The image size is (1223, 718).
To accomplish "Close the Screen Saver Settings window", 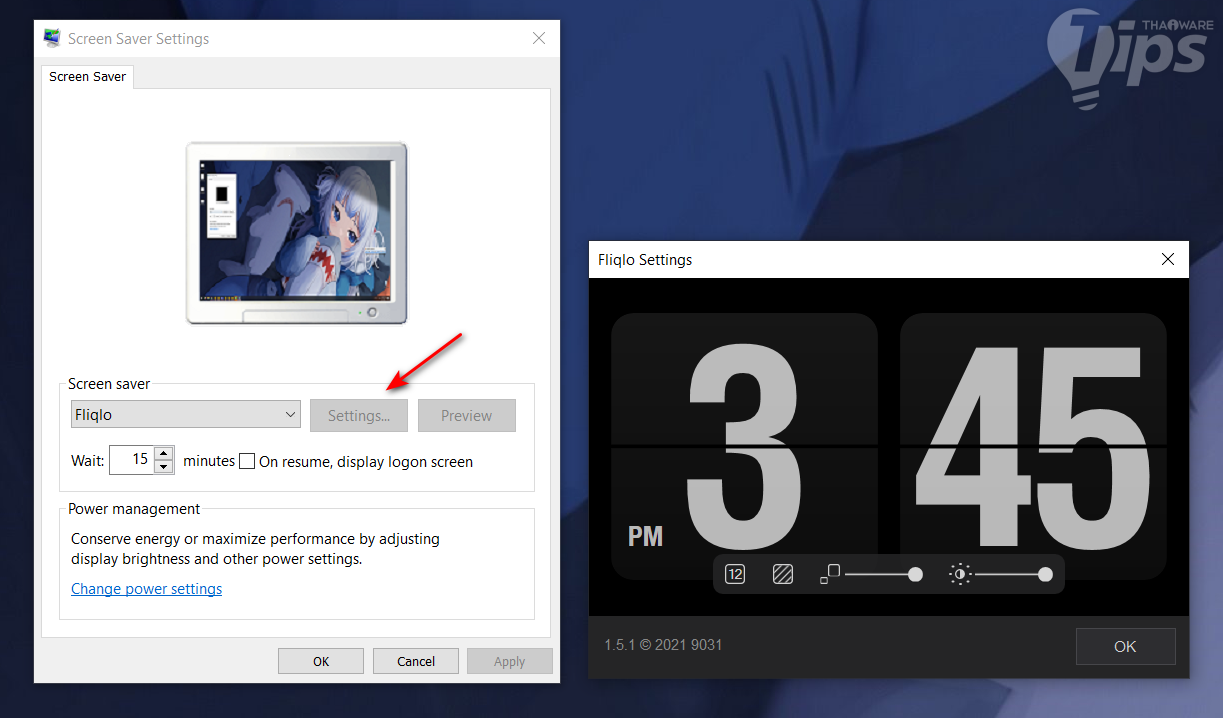I will (x=539, y=38).
